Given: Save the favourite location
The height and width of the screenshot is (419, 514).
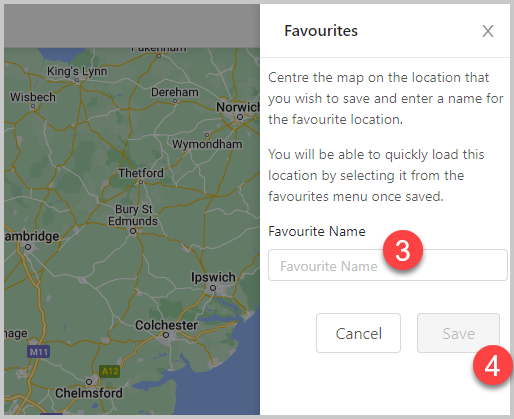Looking at the screenshot, I should (x=458, y=333).
